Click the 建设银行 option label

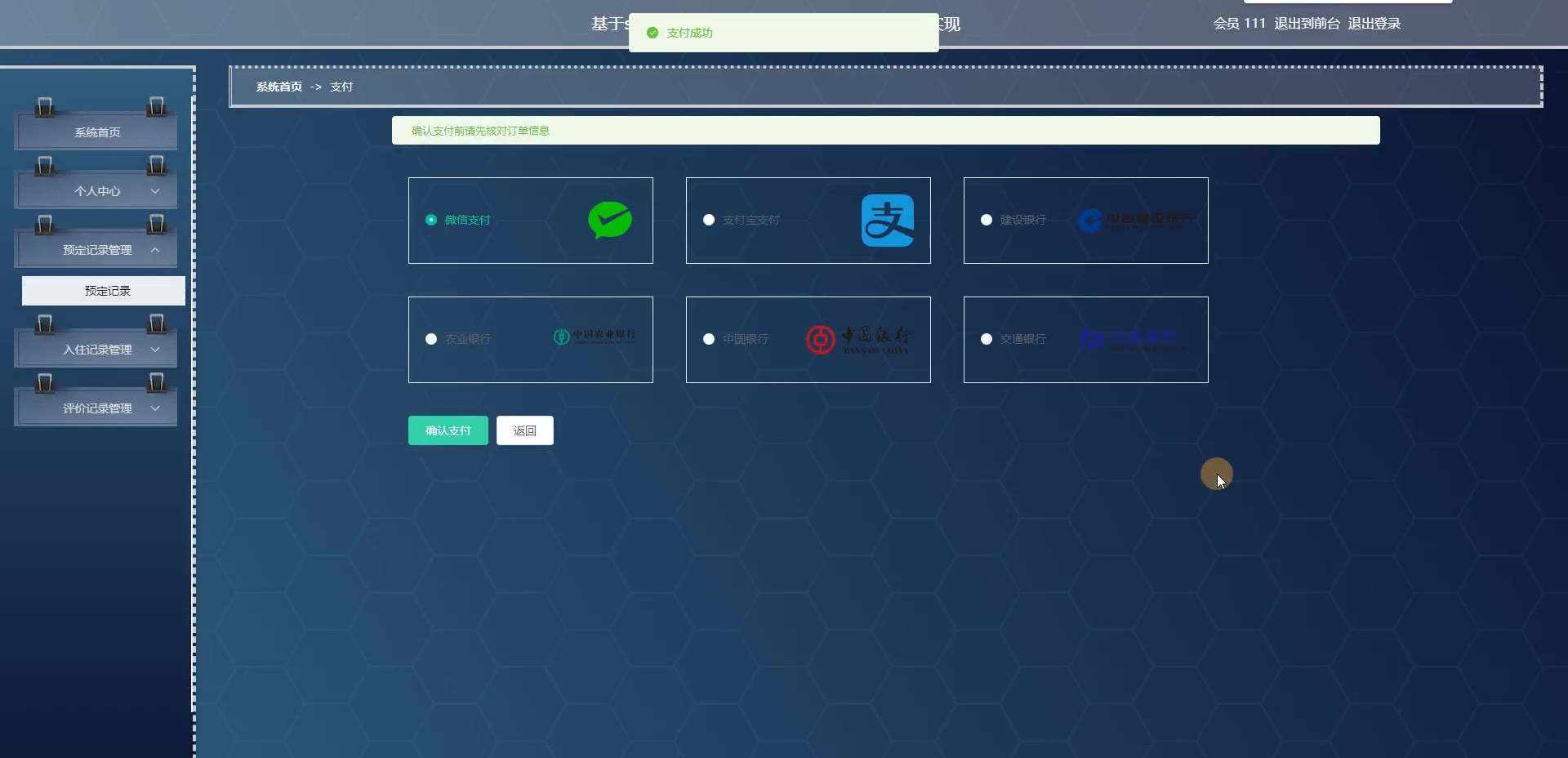coord(1022,220)
